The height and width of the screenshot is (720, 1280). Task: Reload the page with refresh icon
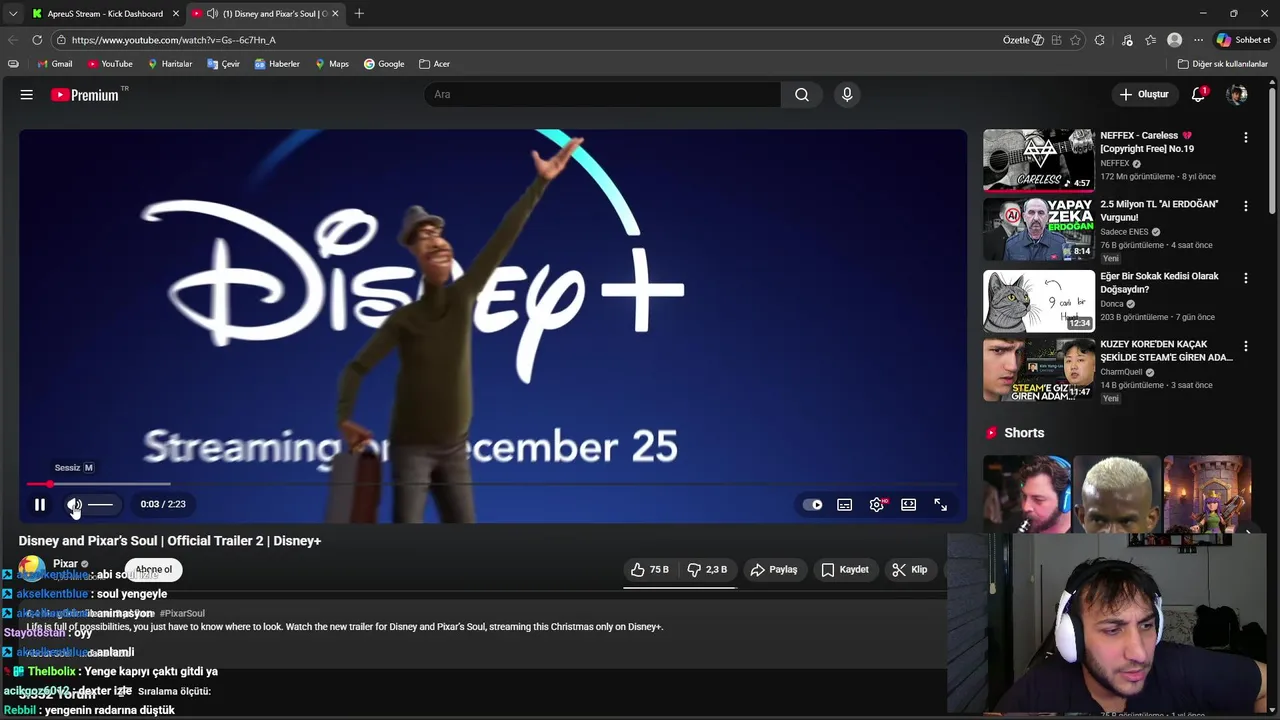tap(37, 40)
